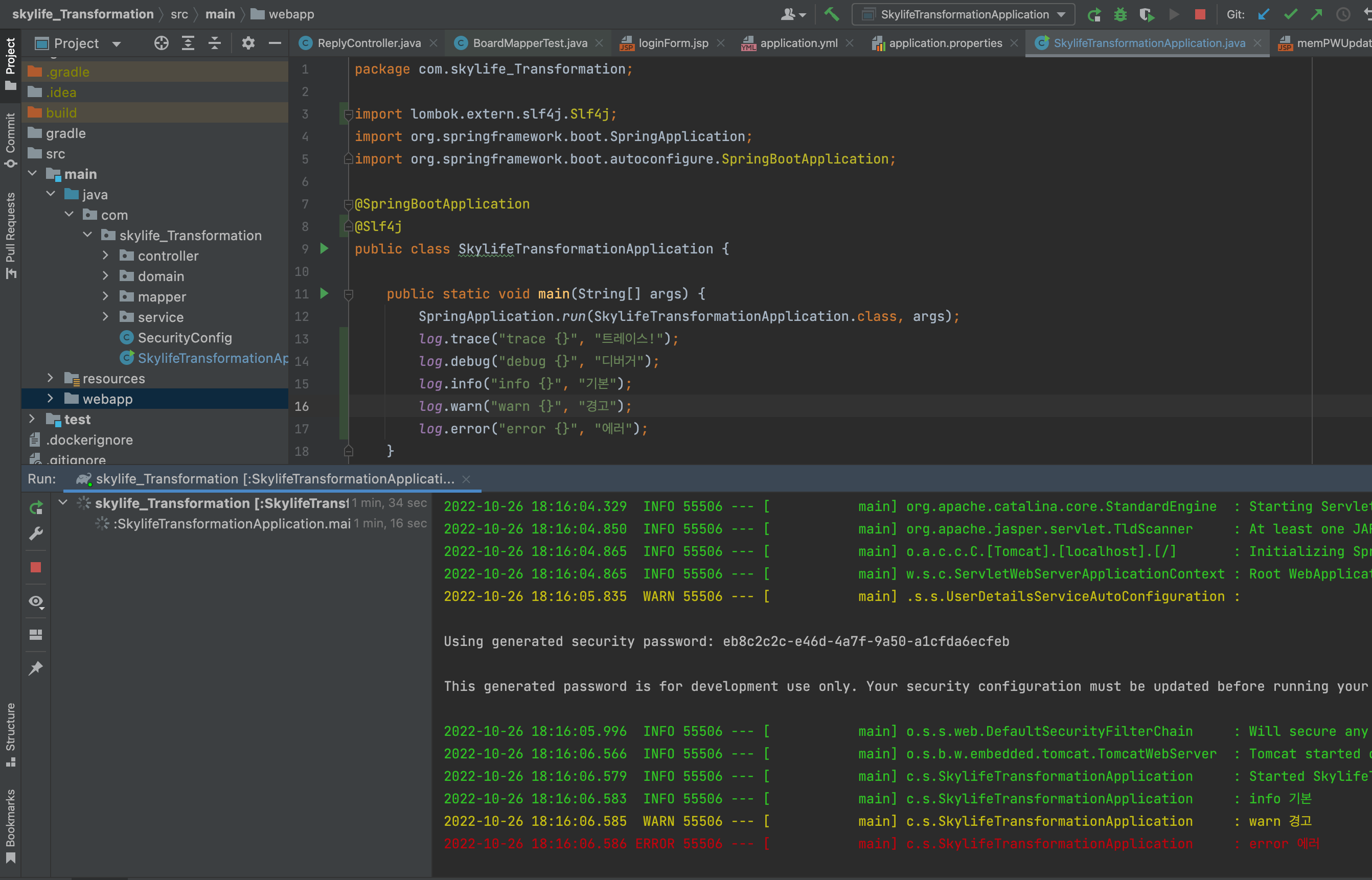
Task: Switch to loginForm.jsp tab
Action: click(673, 43)
